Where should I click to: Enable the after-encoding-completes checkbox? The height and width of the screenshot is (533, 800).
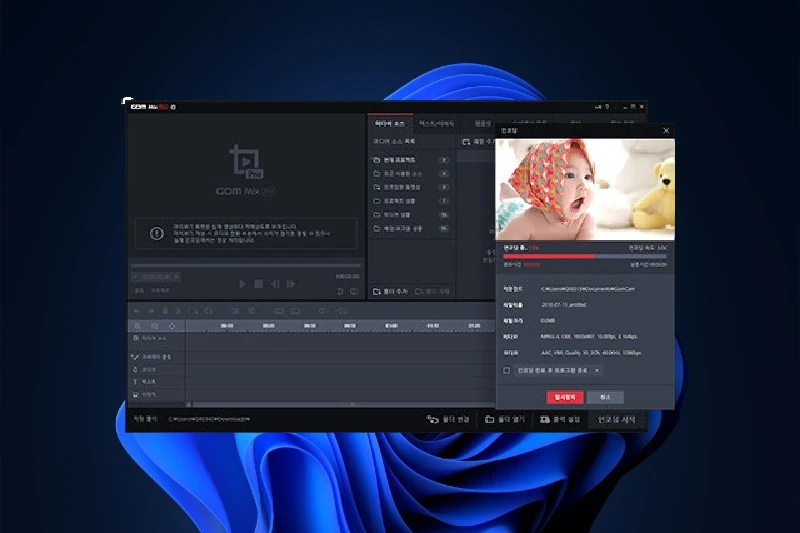(x=506, y=370)
